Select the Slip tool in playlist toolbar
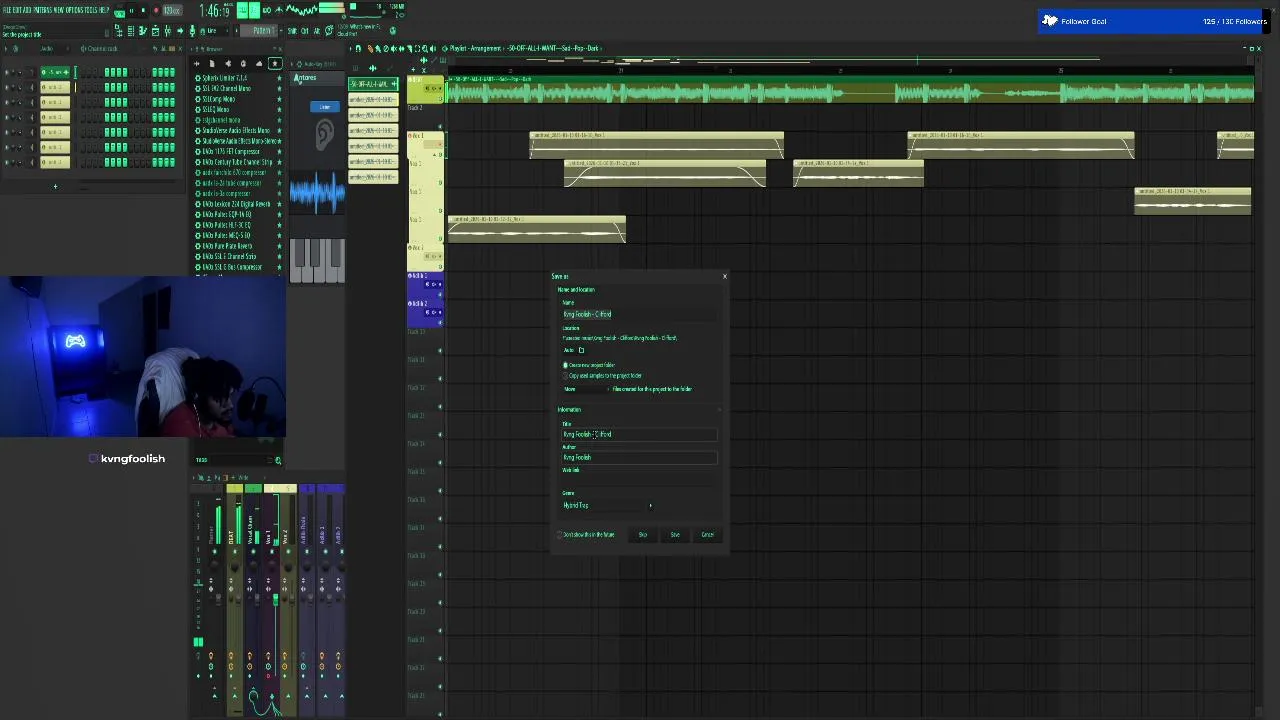The height and width of the screenshot is (720, 1280). pyautogui.click(x=401, y=48)
